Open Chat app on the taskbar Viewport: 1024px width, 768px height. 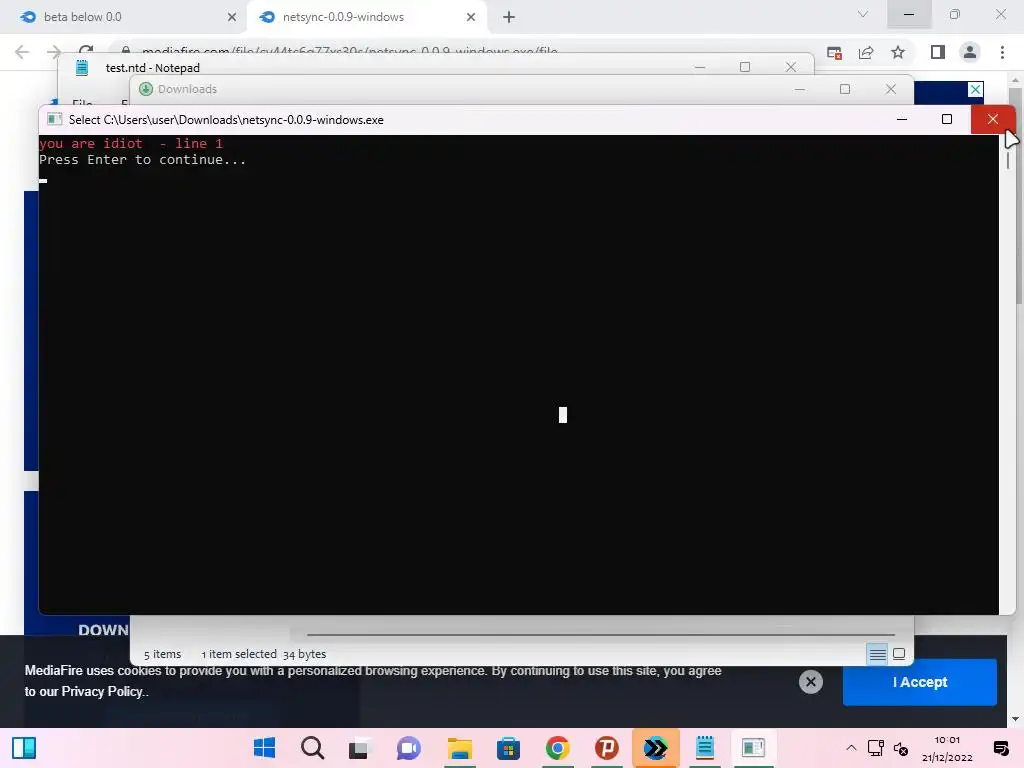(409, 748)
